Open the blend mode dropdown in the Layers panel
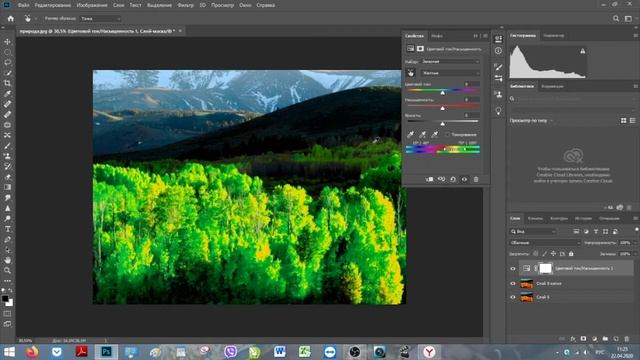The height and width of the screenshot is (360, 640). click(544, 242)
